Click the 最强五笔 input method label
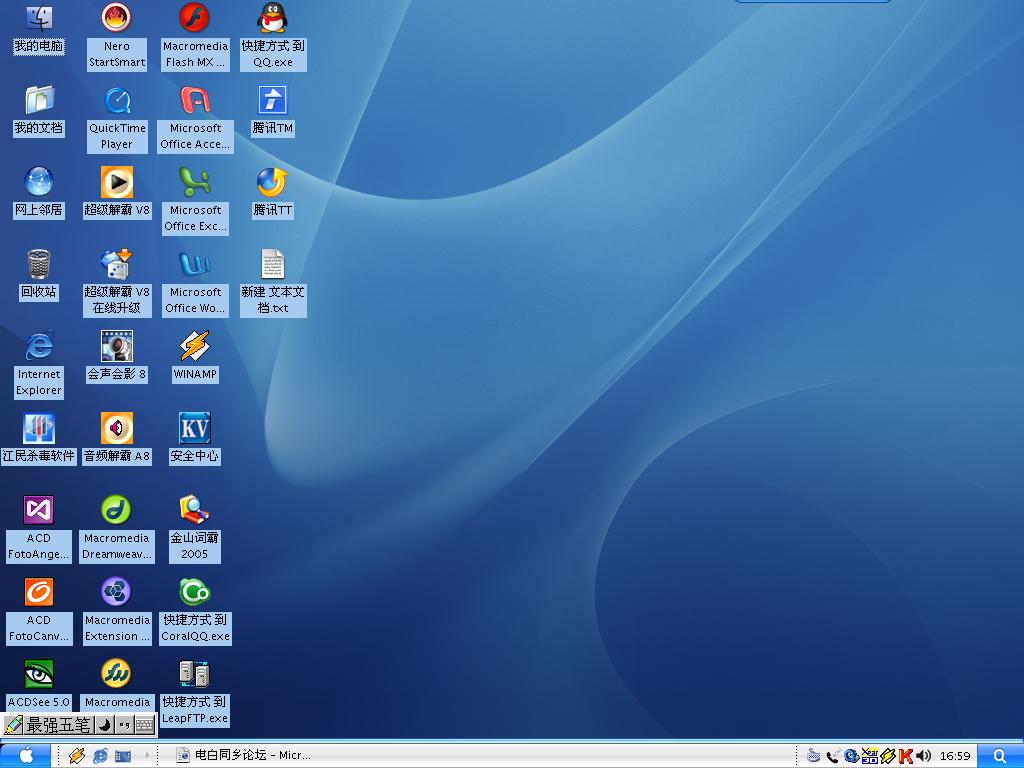 [57, 725]
